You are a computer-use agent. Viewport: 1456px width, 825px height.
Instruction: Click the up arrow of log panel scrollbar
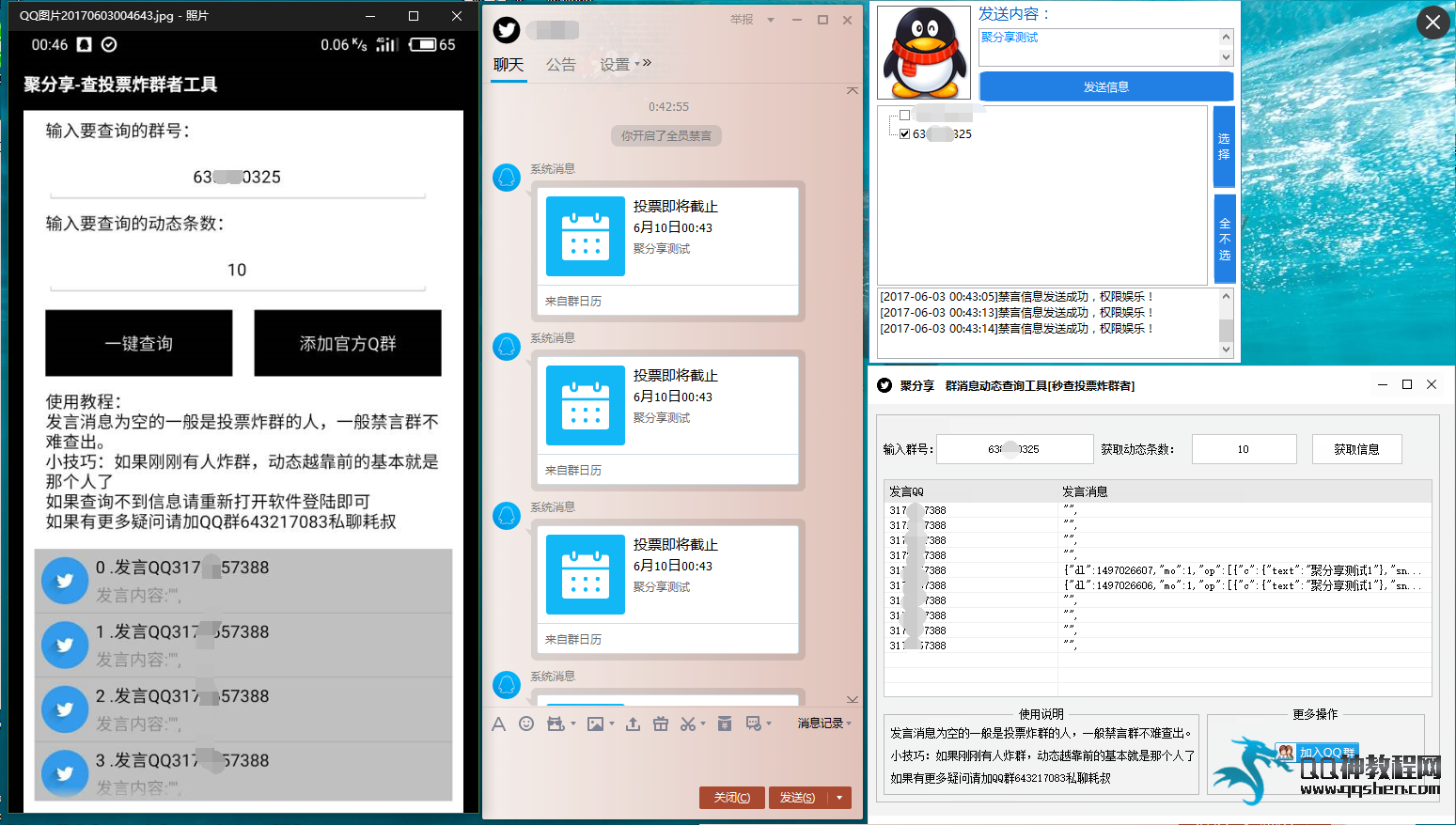1226,296
